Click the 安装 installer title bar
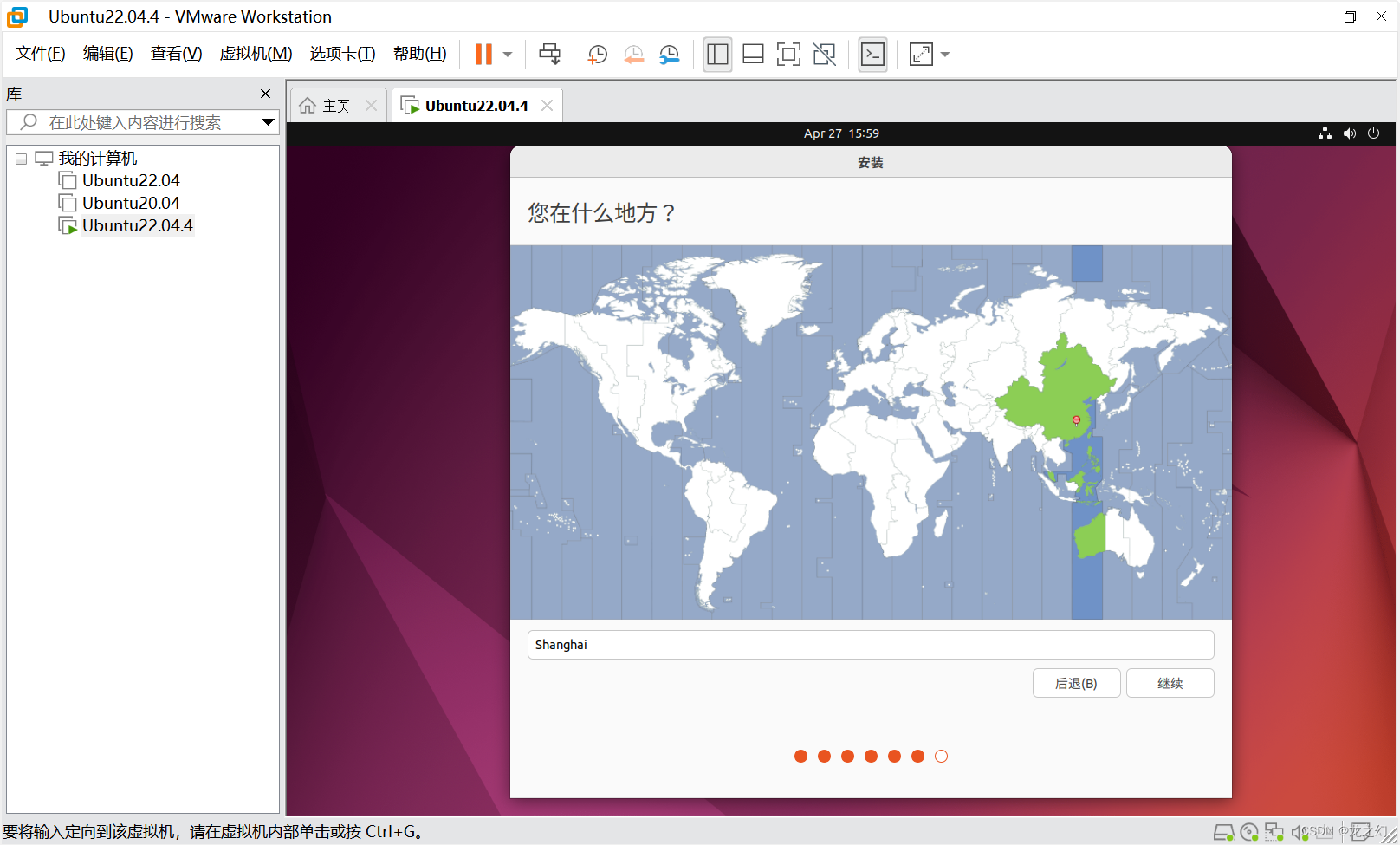This screenshot has height=845, width=1400. pos(871,162)
